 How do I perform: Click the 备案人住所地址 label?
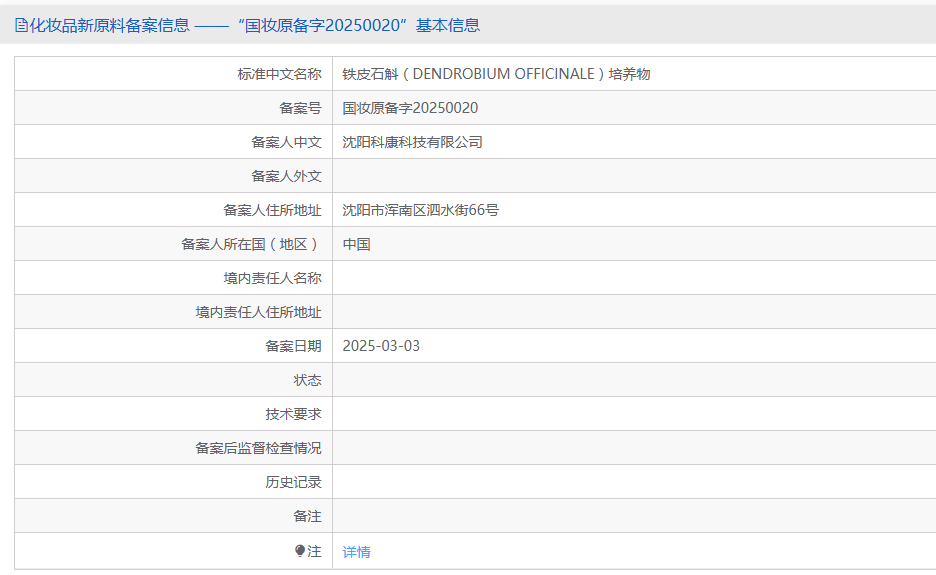click(272, 210)
